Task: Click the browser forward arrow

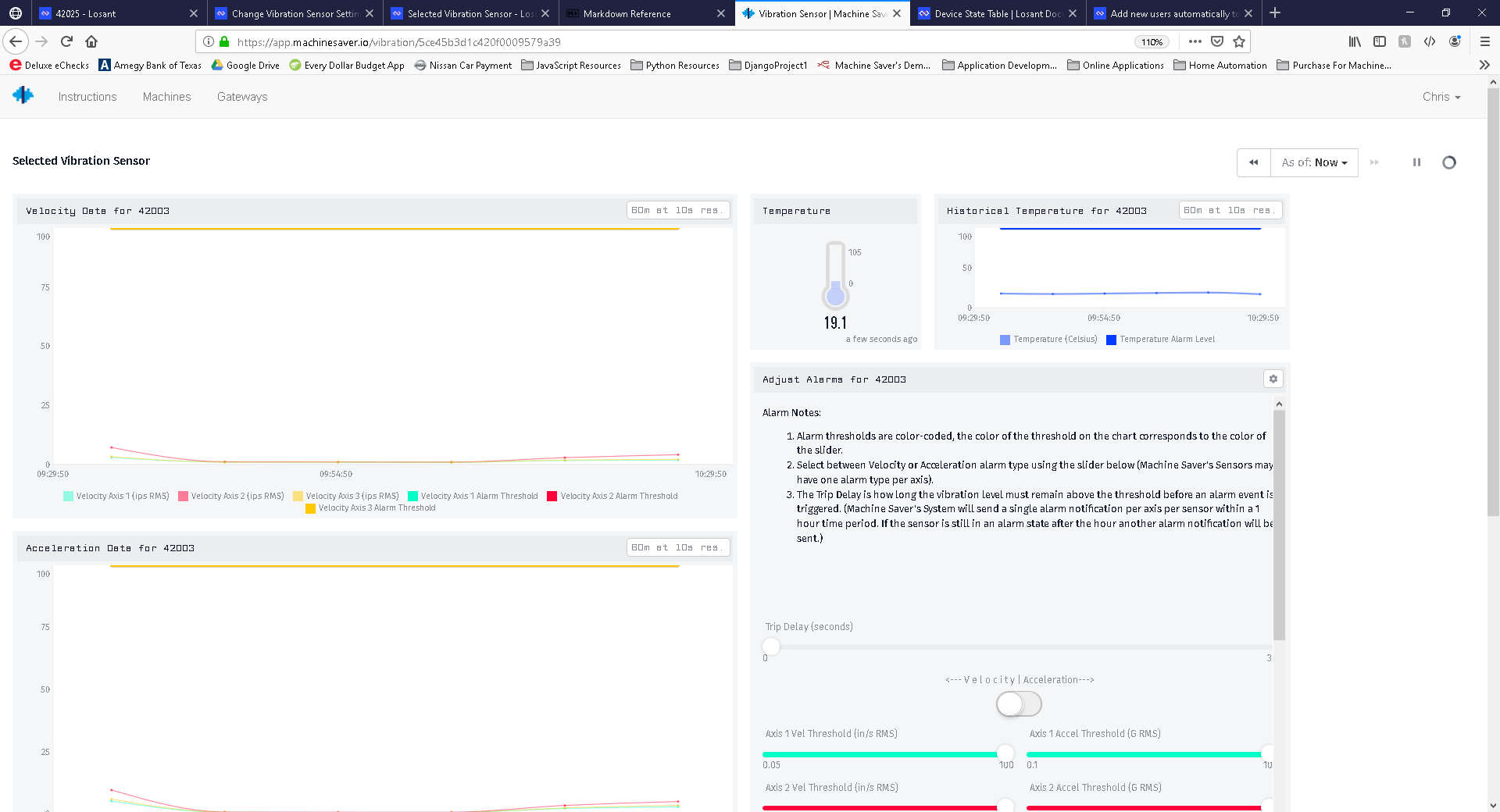Action: (41, 41)
